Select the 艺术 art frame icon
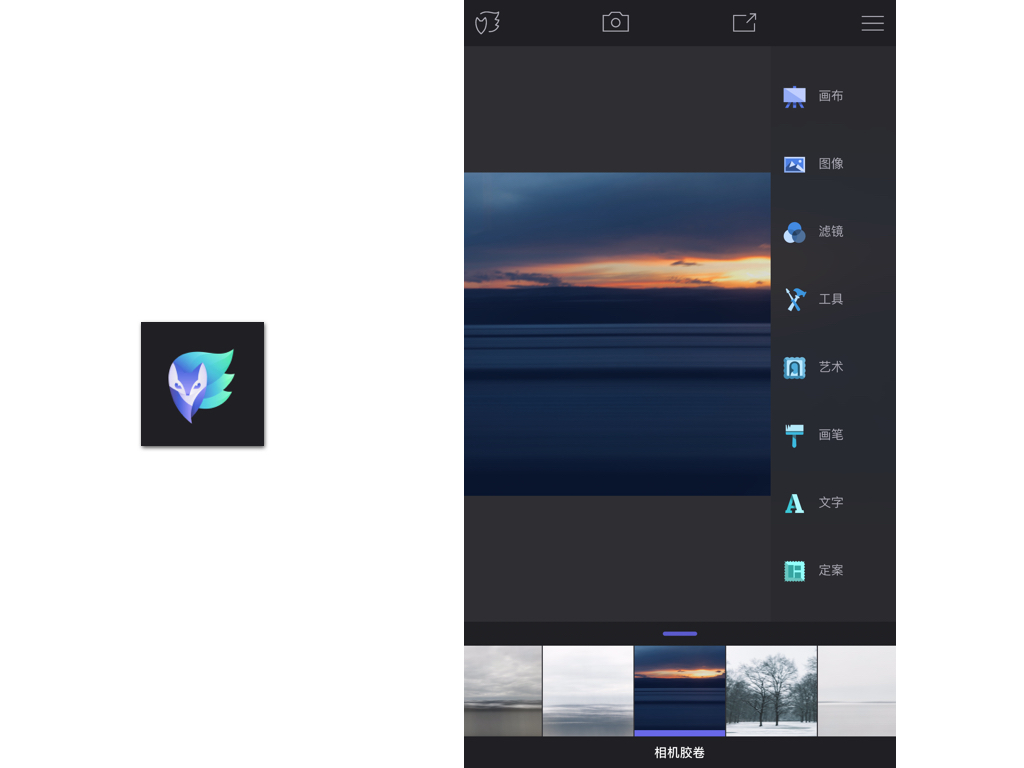Image resolution: width=1024 pixels, height=768 pixels. click(x=794, y=367)
